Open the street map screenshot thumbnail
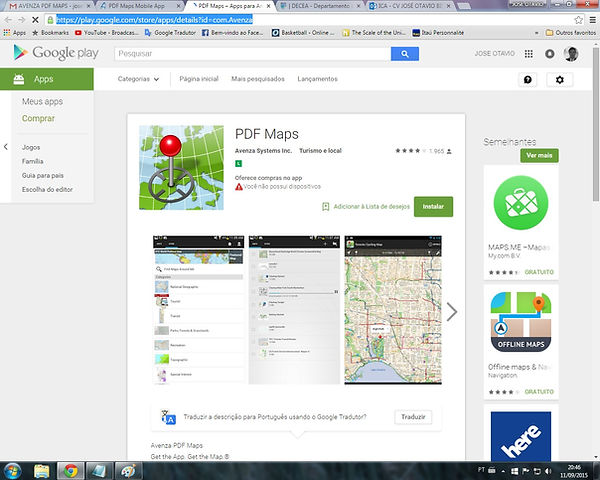This screenshot has height=480, width=600. [393, 310]
